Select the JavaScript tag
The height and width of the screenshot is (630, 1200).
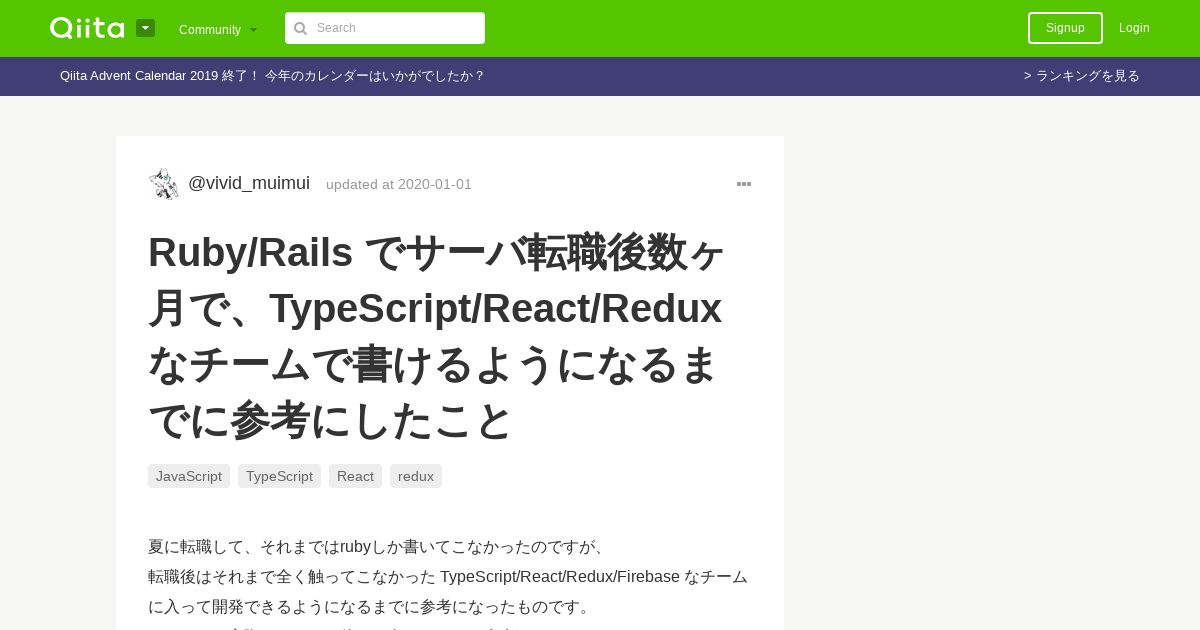189,476
